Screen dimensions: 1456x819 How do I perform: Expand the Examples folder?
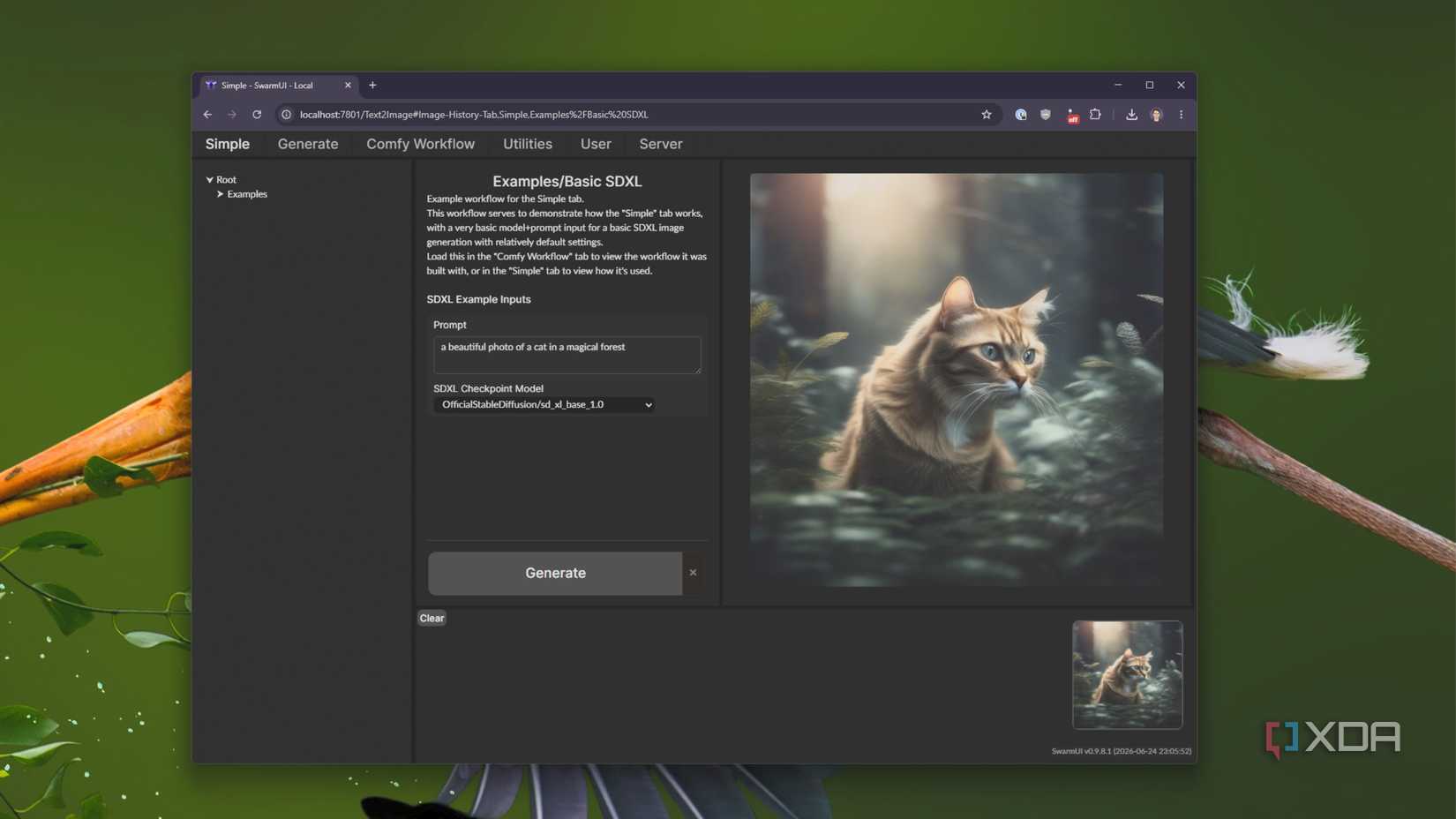tap(220, 194)
